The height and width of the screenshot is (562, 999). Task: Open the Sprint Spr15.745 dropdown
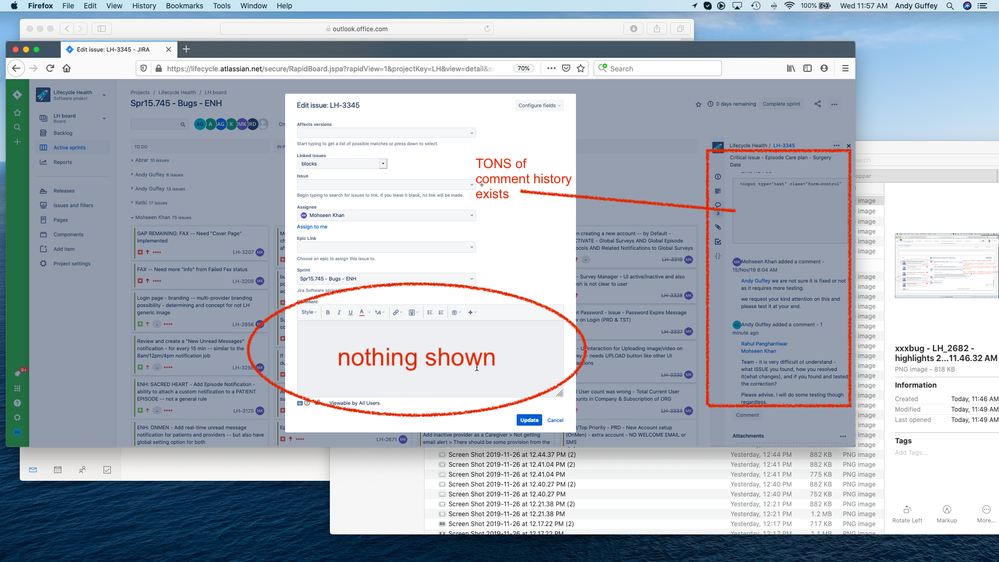[386, 279]
